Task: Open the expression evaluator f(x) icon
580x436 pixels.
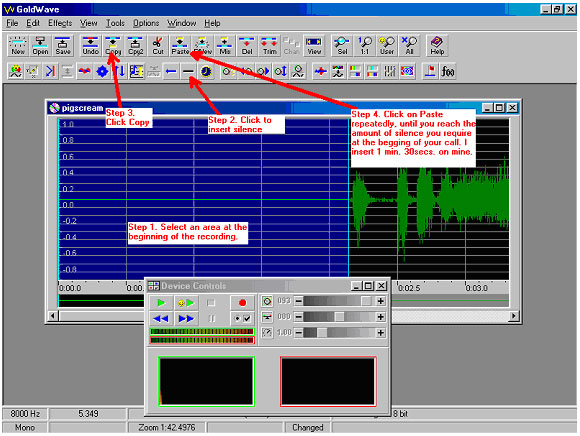Action: 448,71
